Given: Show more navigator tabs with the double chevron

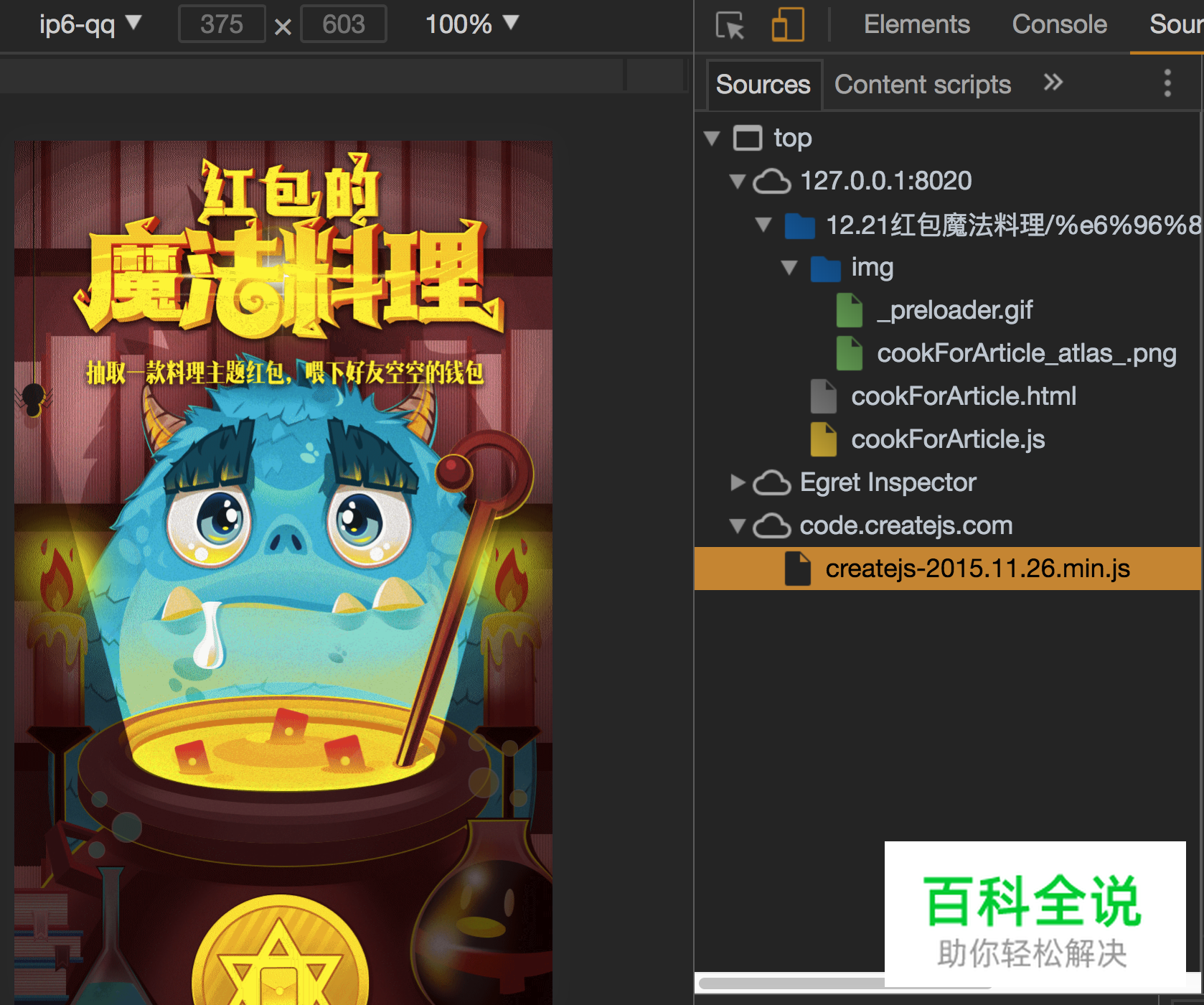Looking at the screenshot, I should pyautogui.click(x=1053, y=83).
